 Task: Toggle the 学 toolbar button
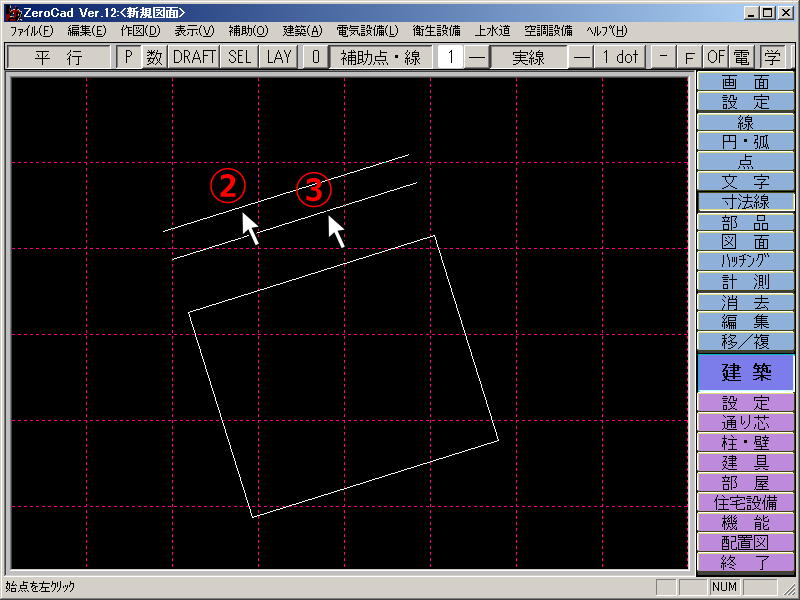(772, 57)
